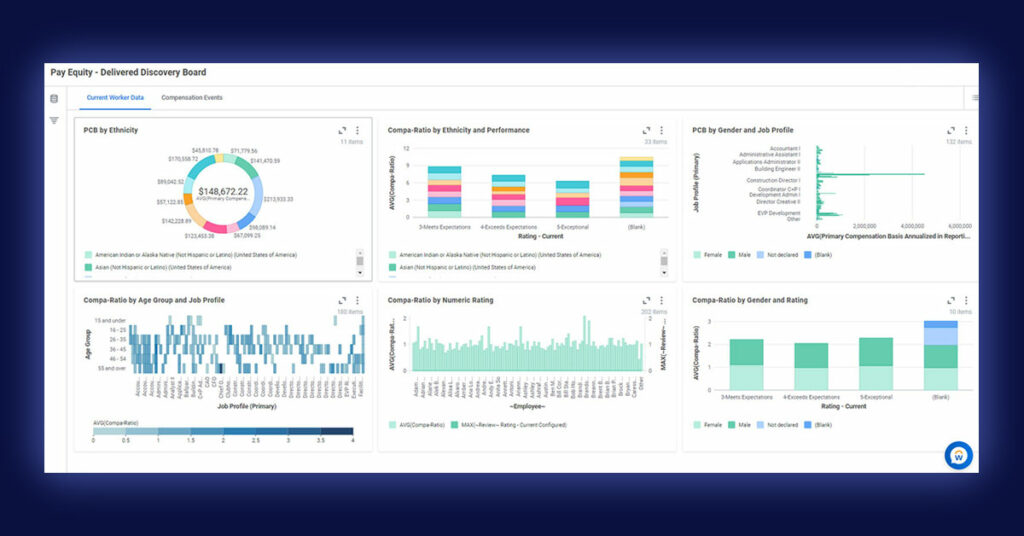Expand Compa-Ratio by Age Group and Job Profile

click(x=342, y=300)
